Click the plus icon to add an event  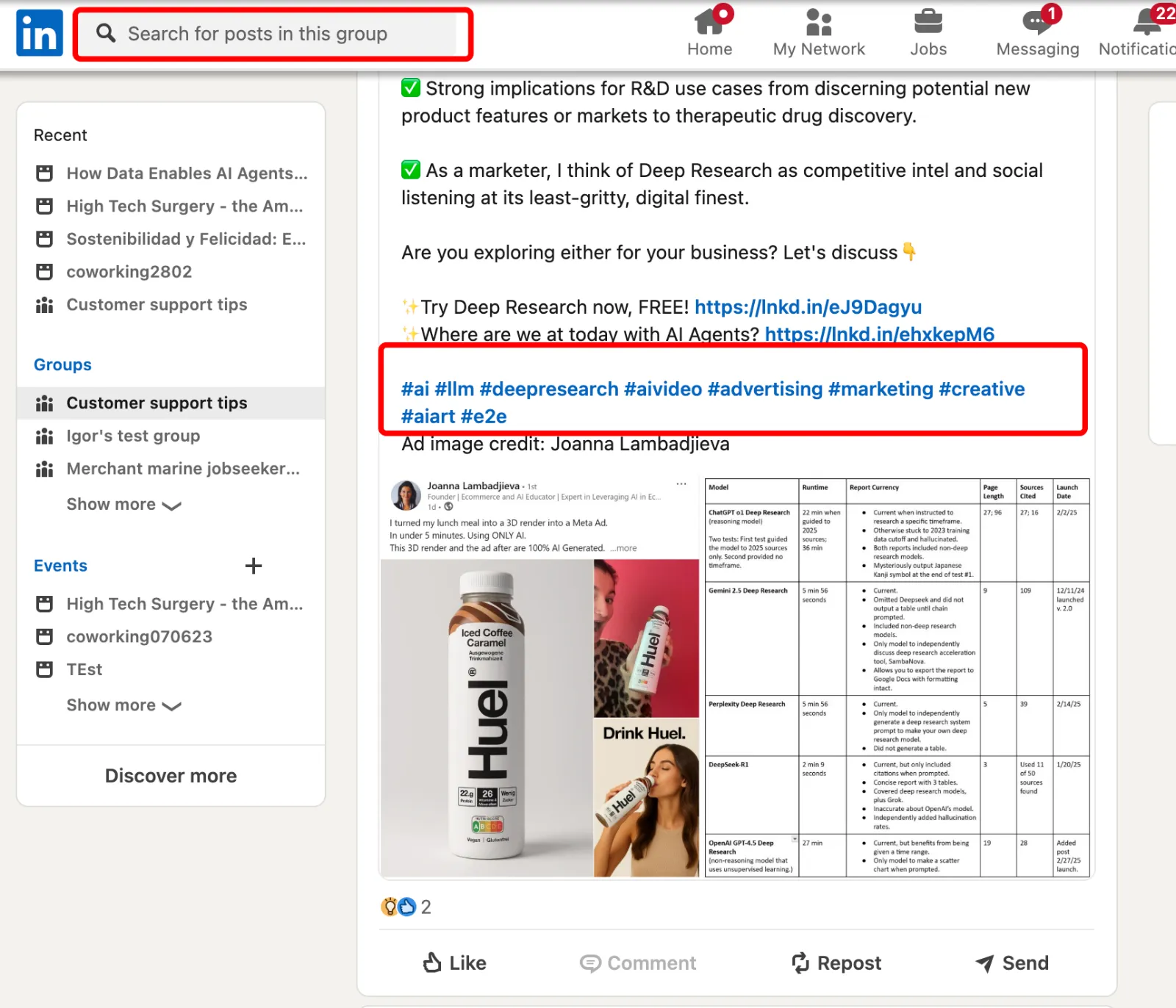click(x=254, y=566)
